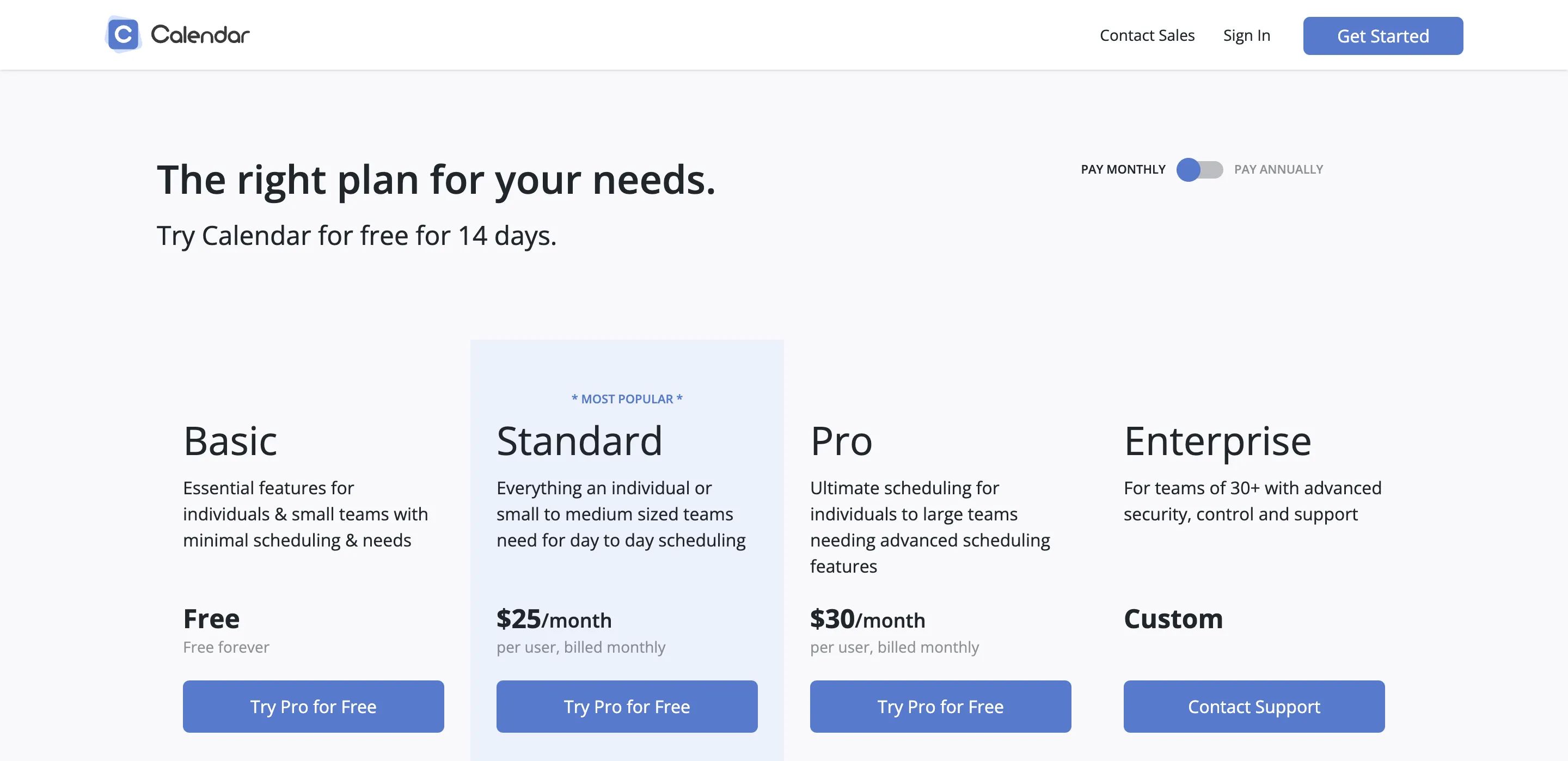Click the Pro plan heading
This screenshot has width=1568, height=761.
(x=841, y=441)
